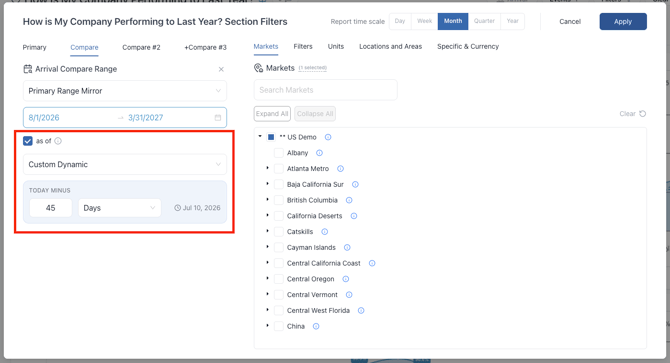Click the info icon next to Central Vermont
The height and width of the screenshot is (363, 670).
(x=349, y=295)
